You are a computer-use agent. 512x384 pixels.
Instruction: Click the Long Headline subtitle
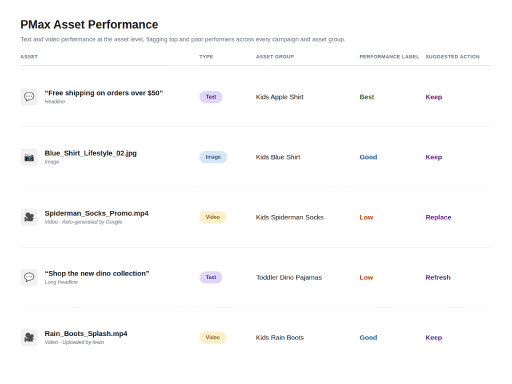[x=61, y=282]
